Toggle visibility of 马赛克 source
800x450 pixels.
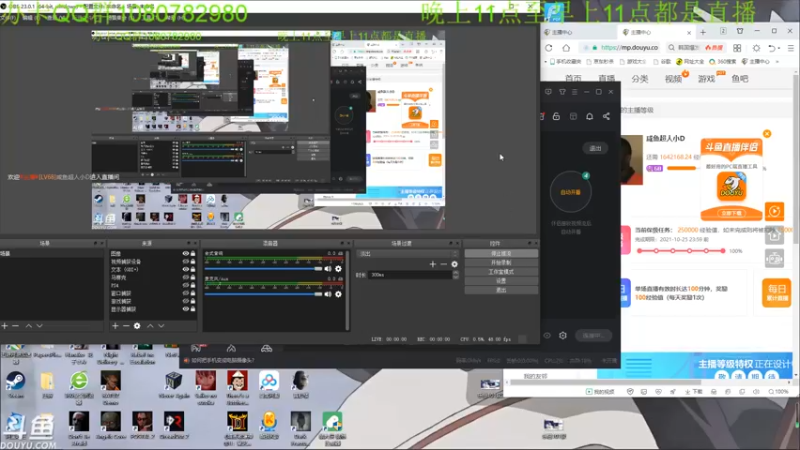coord(186,277)
